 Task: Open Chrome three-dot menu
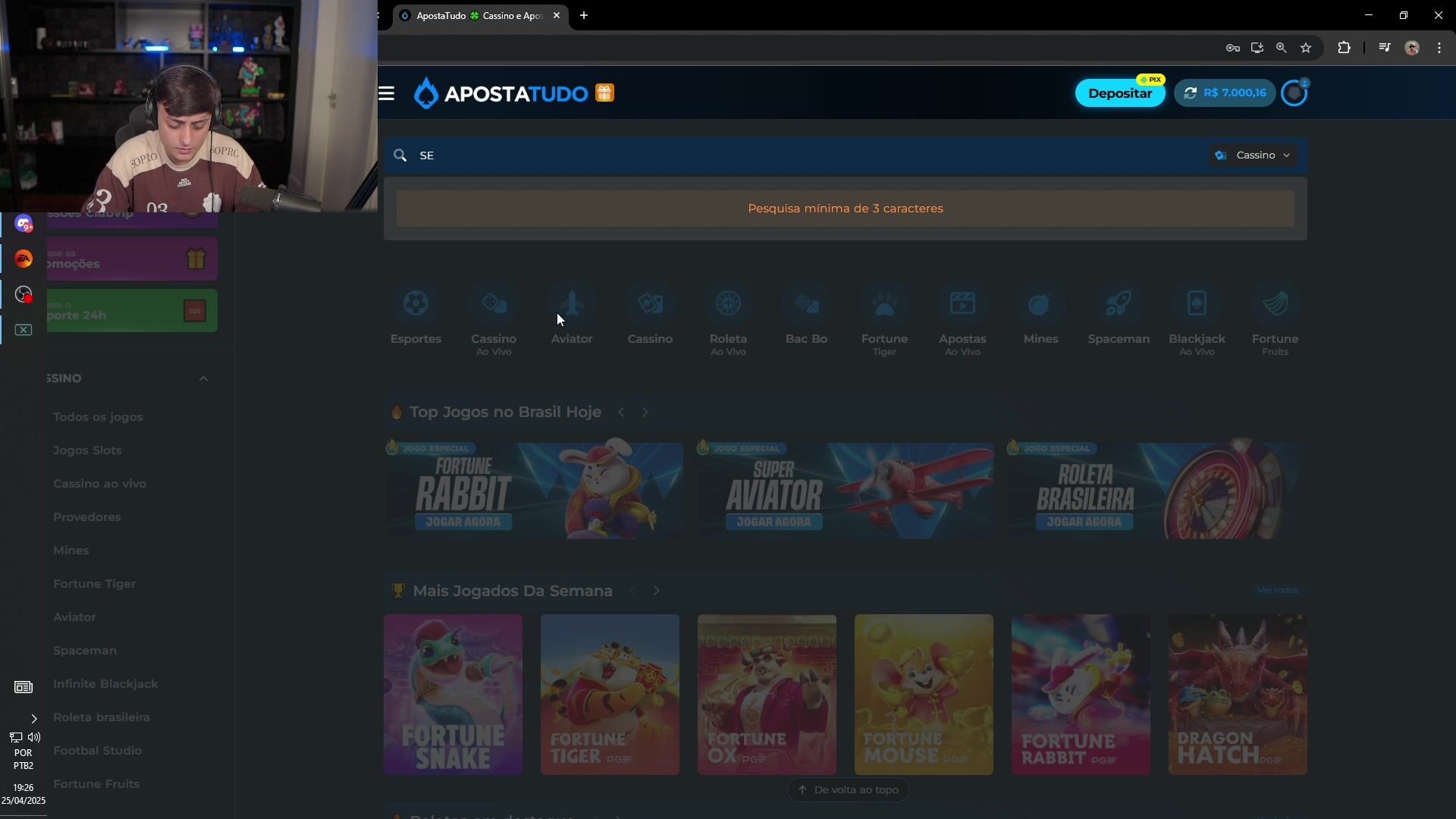point(1439,48)
